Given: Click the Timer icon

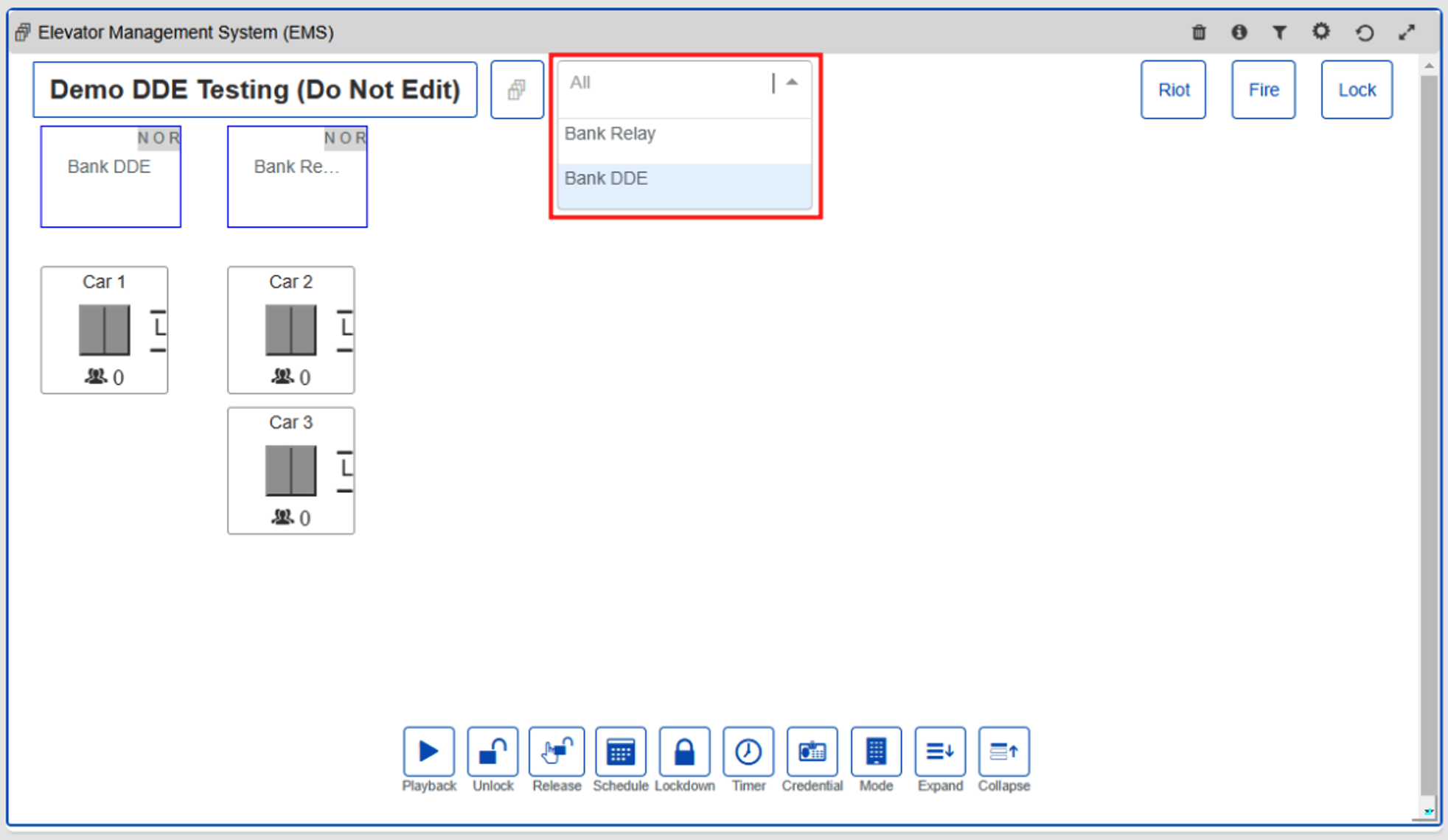Looking at the screenshot, I should (x=748, y=752).
